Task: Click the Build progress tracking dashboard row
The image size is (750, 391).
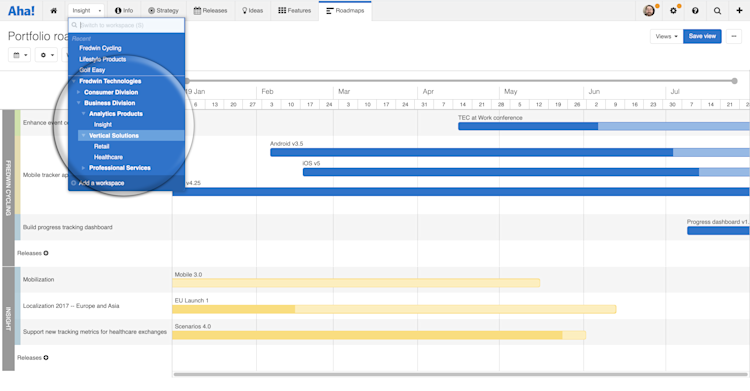Action: click(67, 227)
